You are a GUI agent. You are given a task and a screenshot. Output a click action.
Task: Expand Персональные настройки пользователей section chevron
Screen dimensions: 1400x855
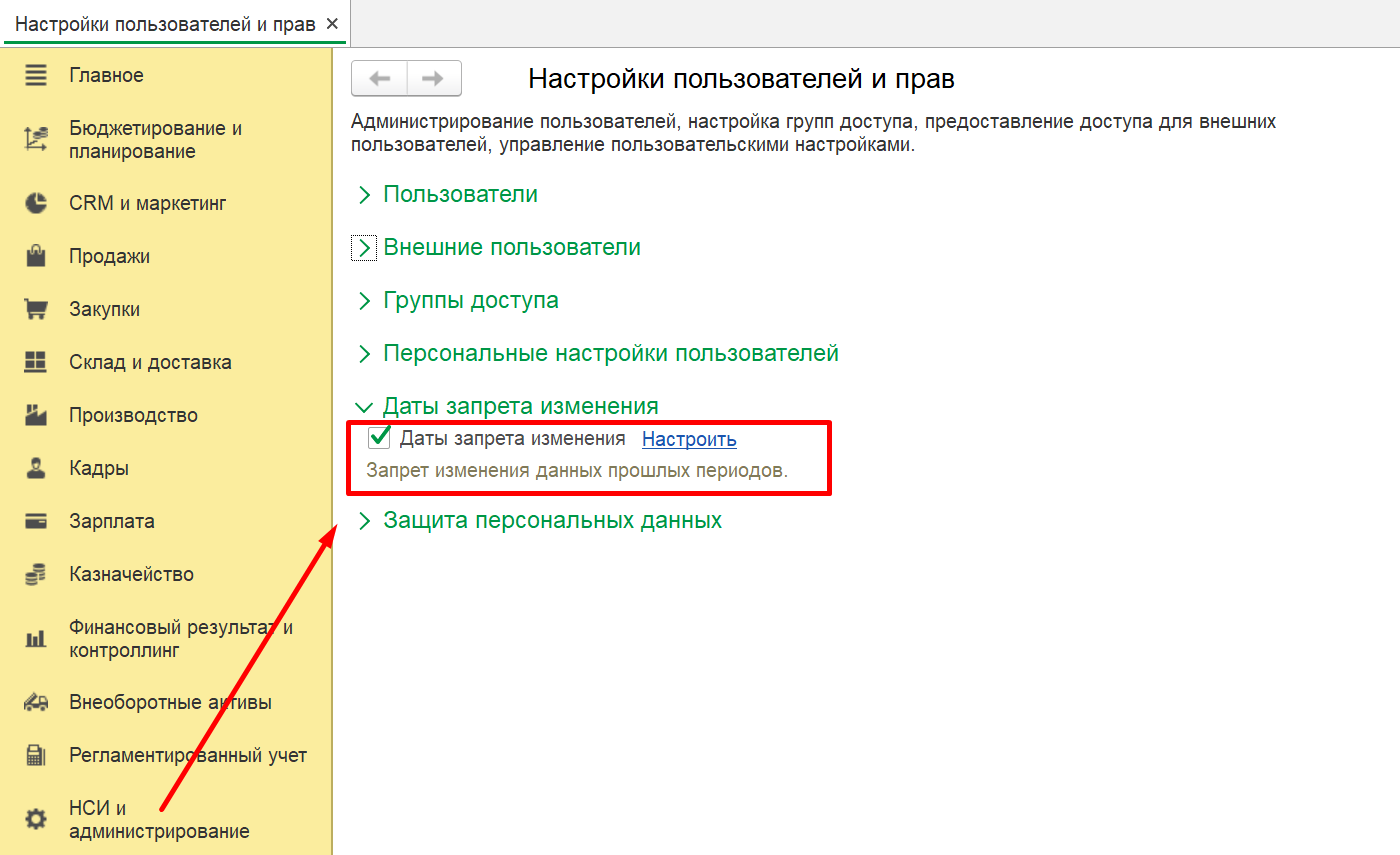click(364, 354)
